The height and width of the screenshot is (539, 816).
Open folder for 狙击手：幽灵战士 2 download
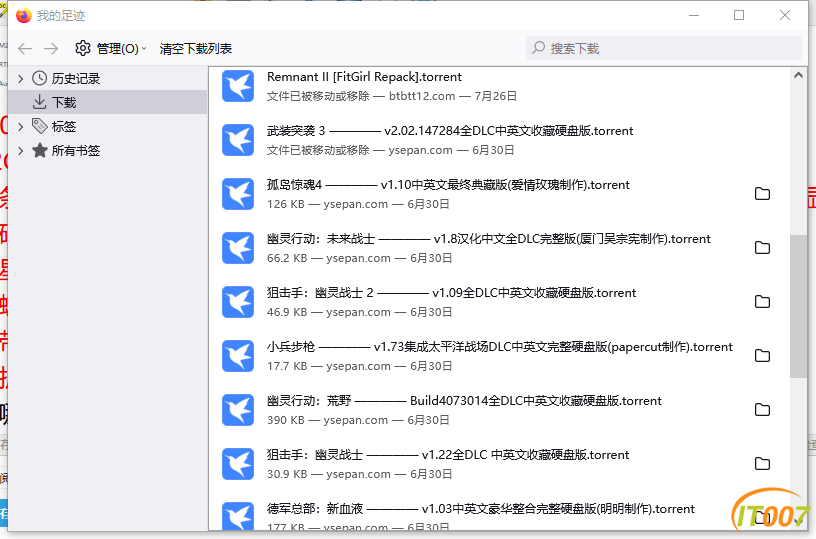pyautogui.click(x=762, y=302)
